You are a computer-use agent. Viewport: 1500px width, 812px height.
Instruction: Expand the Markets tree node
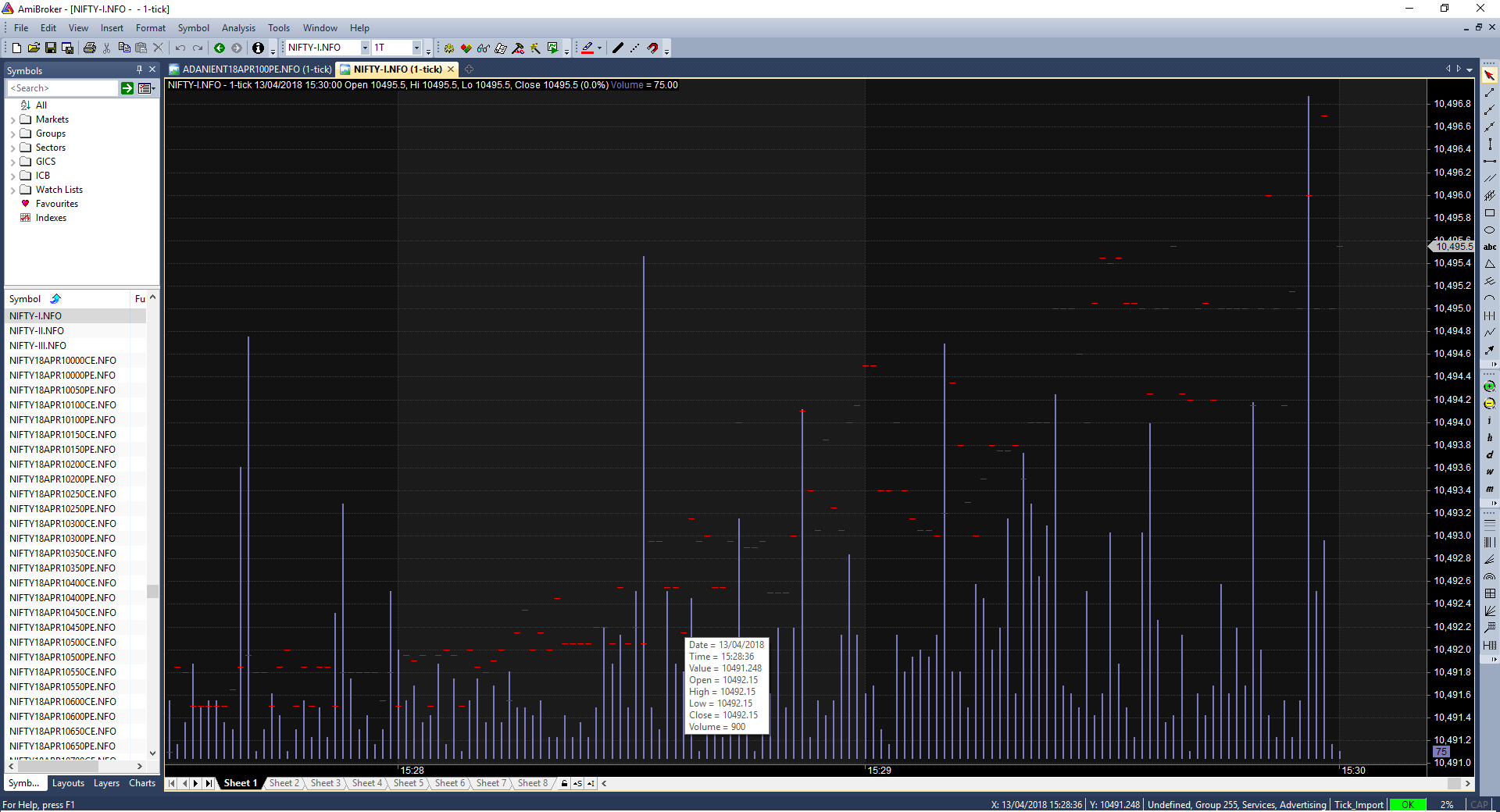[13, 120]
